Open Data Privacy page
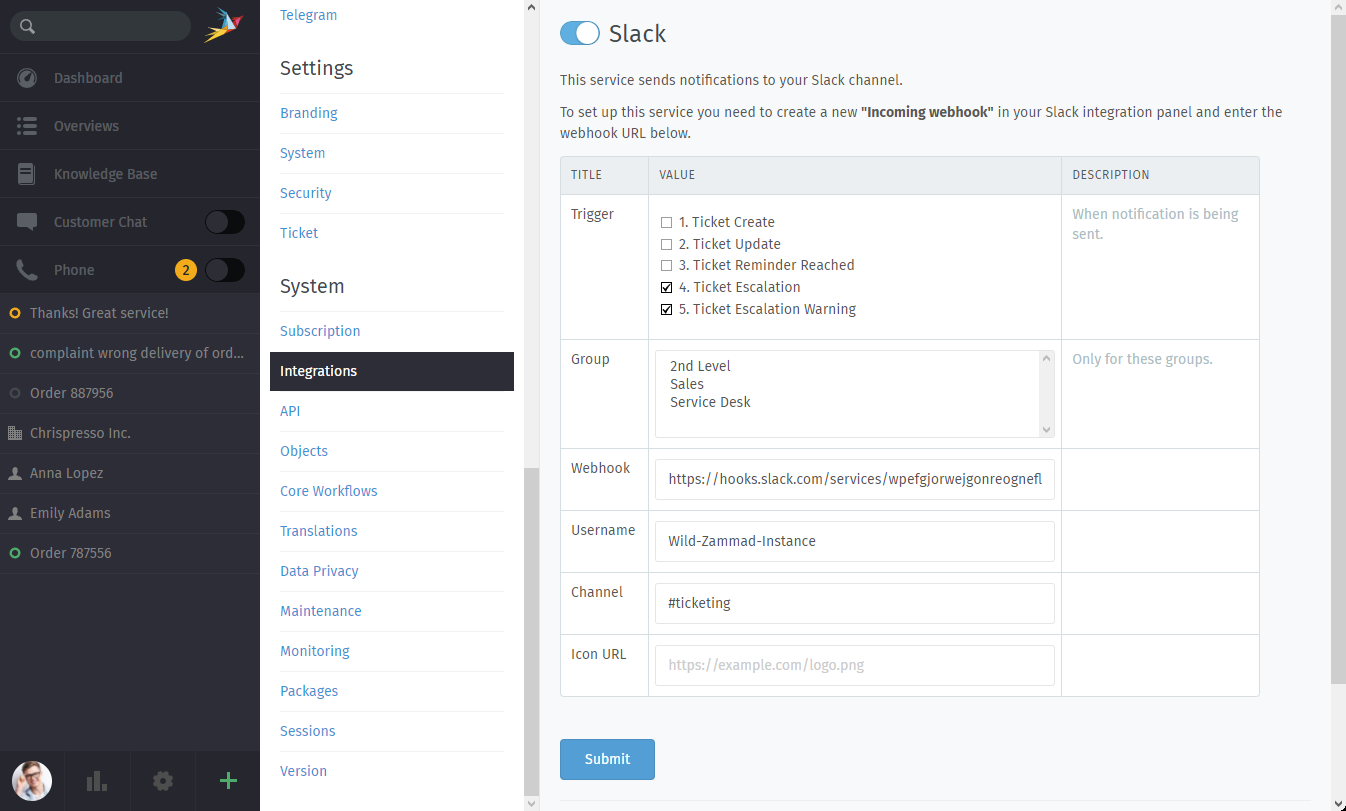 point(319,571)
